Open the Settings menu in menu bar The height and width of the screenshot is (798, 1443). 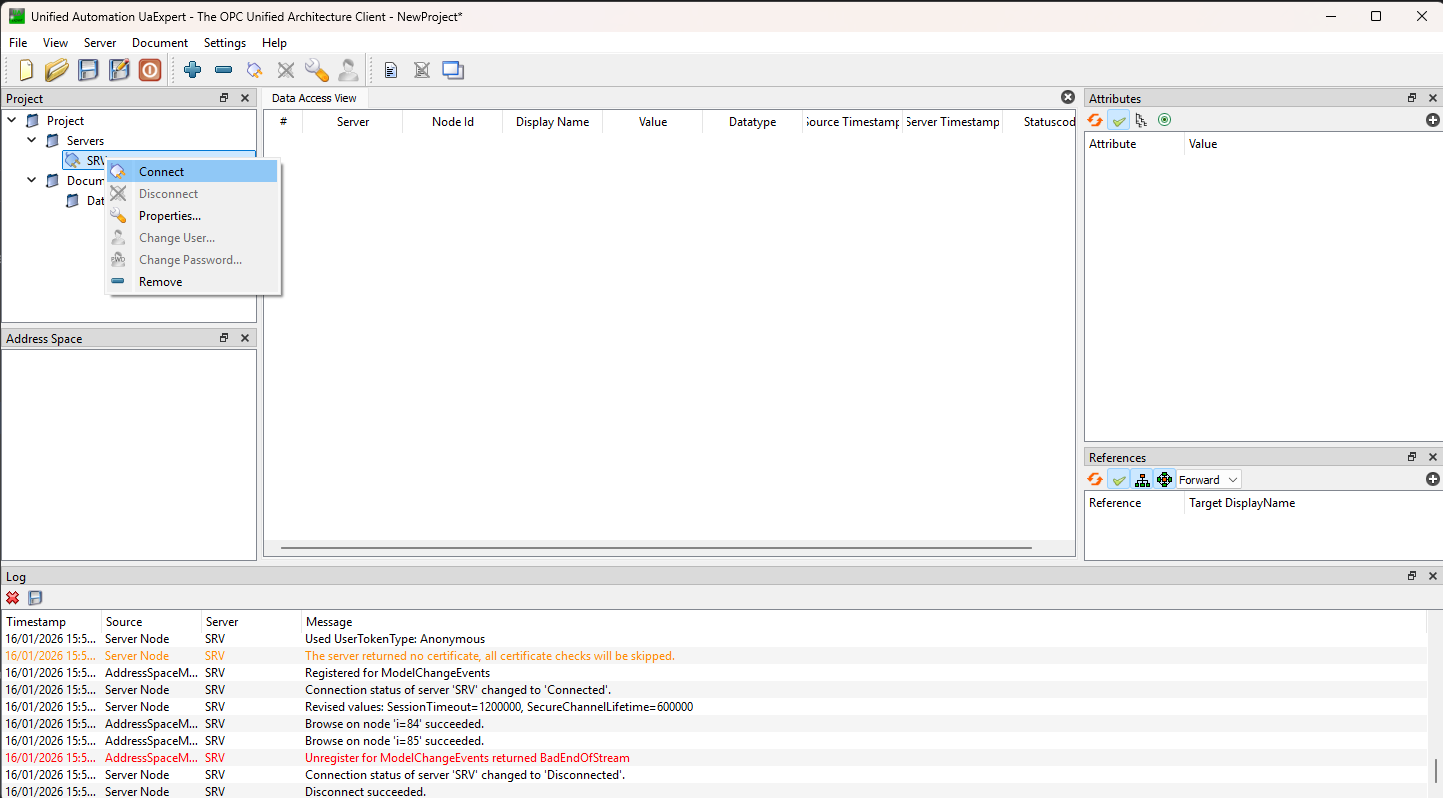(x=224, y=43)
